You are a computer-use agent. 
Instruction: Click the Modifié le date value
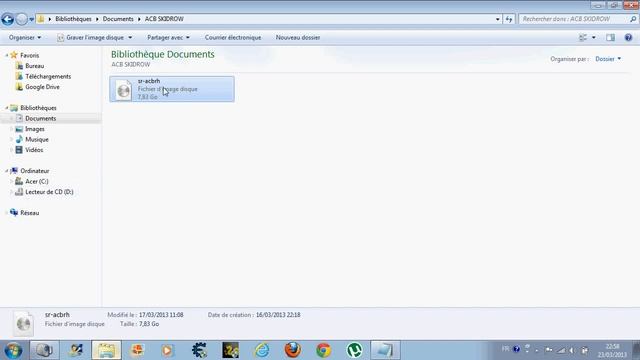[161, 315]
